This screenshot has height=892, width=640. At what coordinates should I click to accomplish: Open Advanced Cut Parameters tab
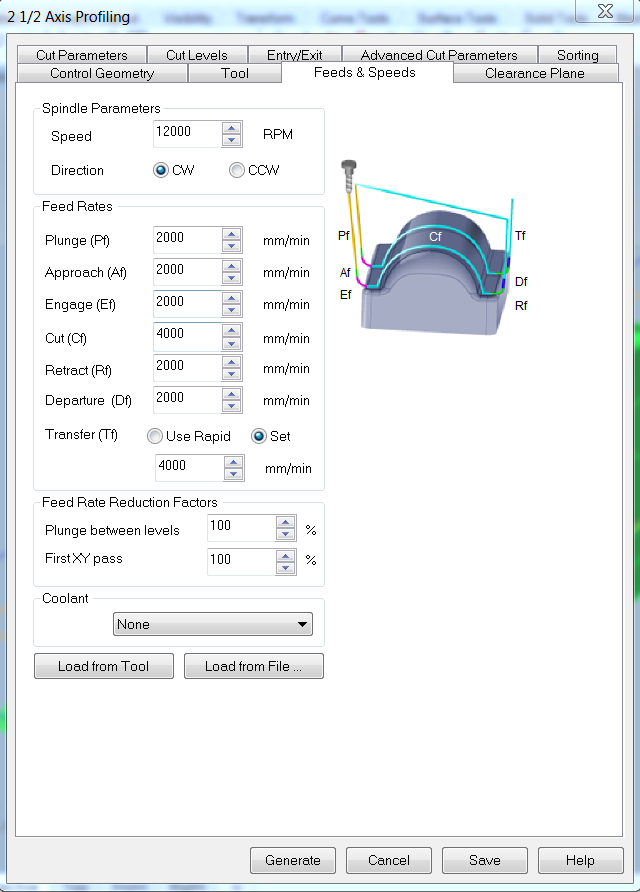(x=439, y=55)
